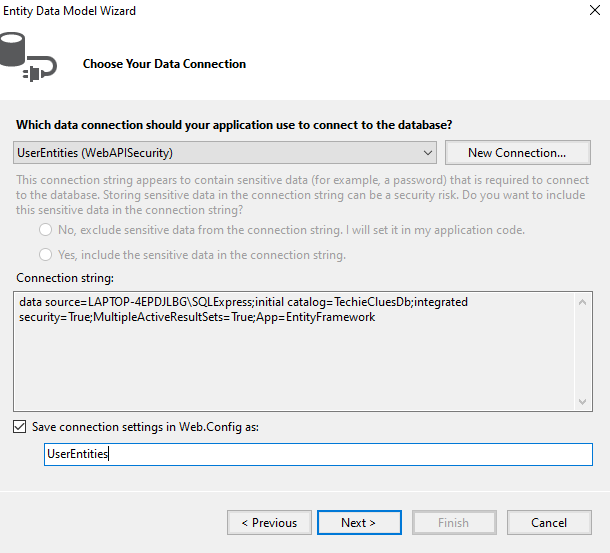The width and height of the screenshot is (610, 553).
Task: Toggle Save connection settings in Web.Config checkbox
Action: 19,427
